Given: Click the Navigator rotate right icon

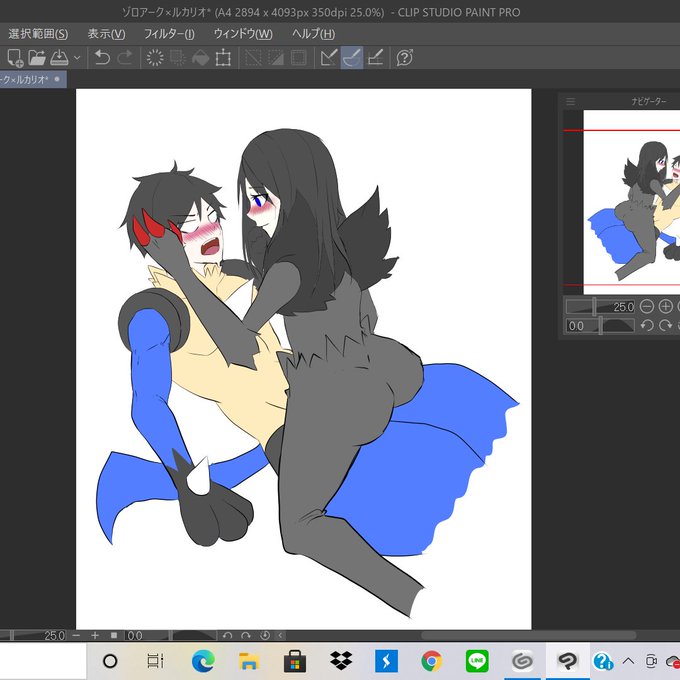Looking at the screenshot, I should (665, 325).
